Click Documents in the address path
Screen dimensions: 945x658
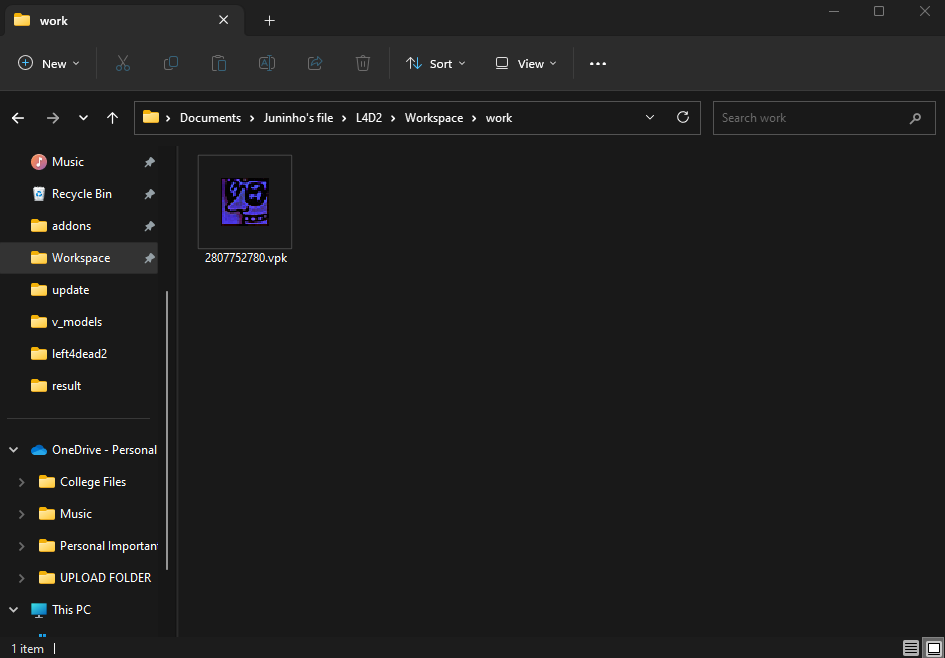pos(210,118)
